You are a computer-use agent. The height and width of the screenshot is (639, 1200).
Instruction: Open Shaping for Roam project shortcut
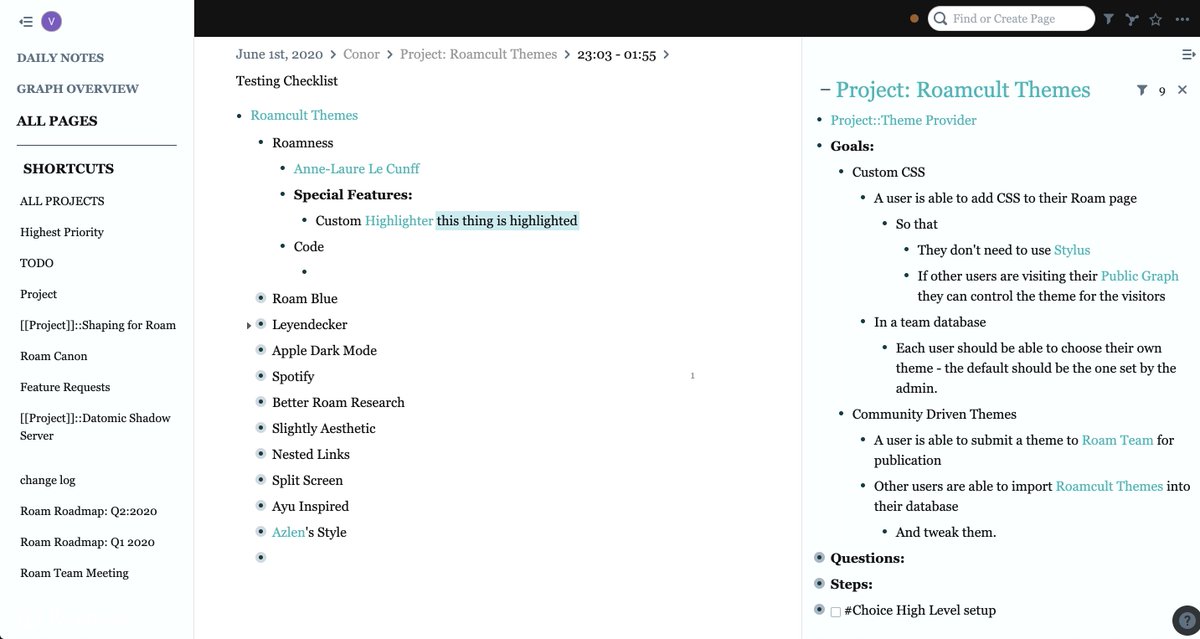[x=98, y=325]
